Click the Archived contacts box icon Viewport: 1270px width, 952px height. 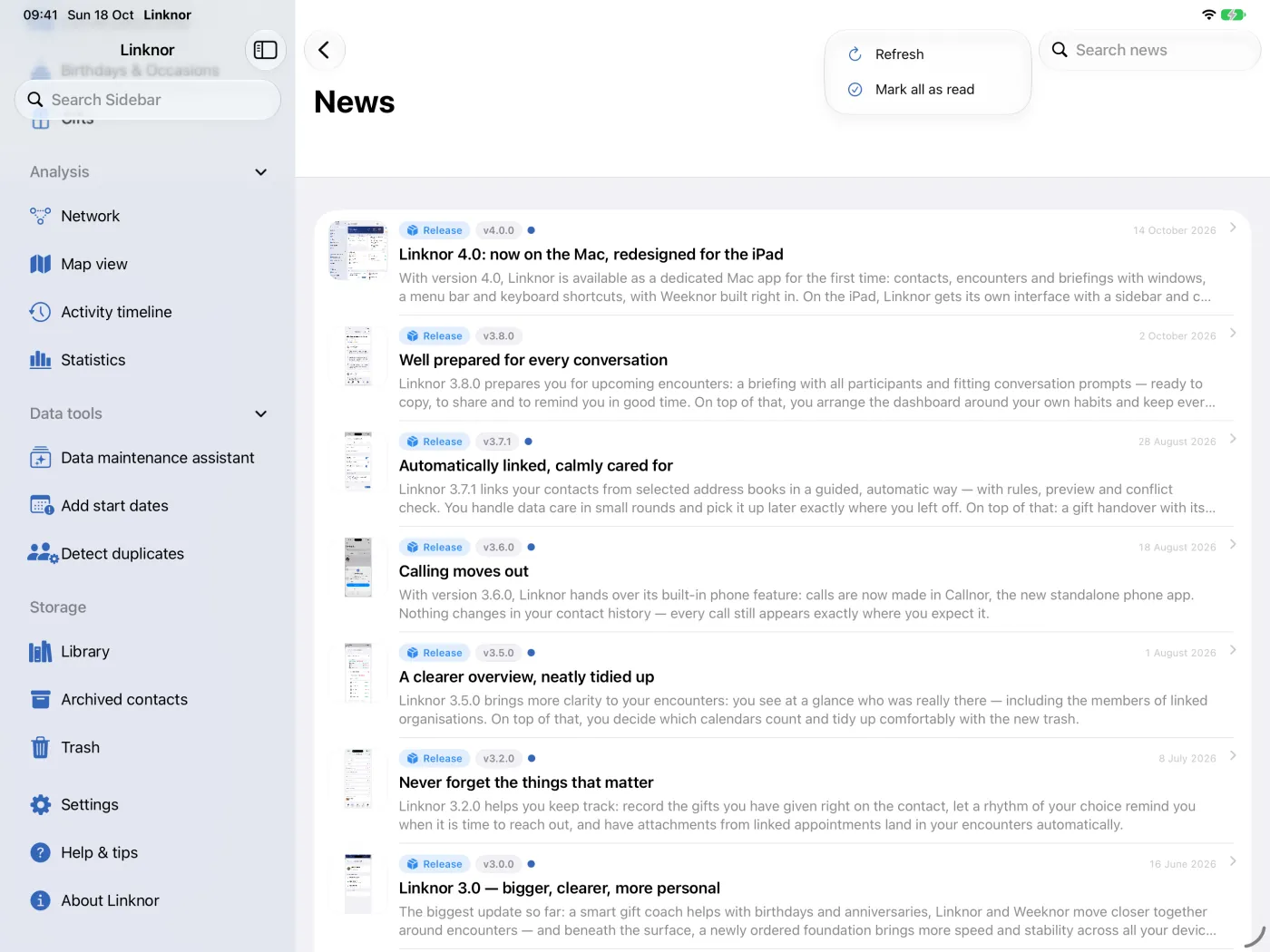click(40, 699)
